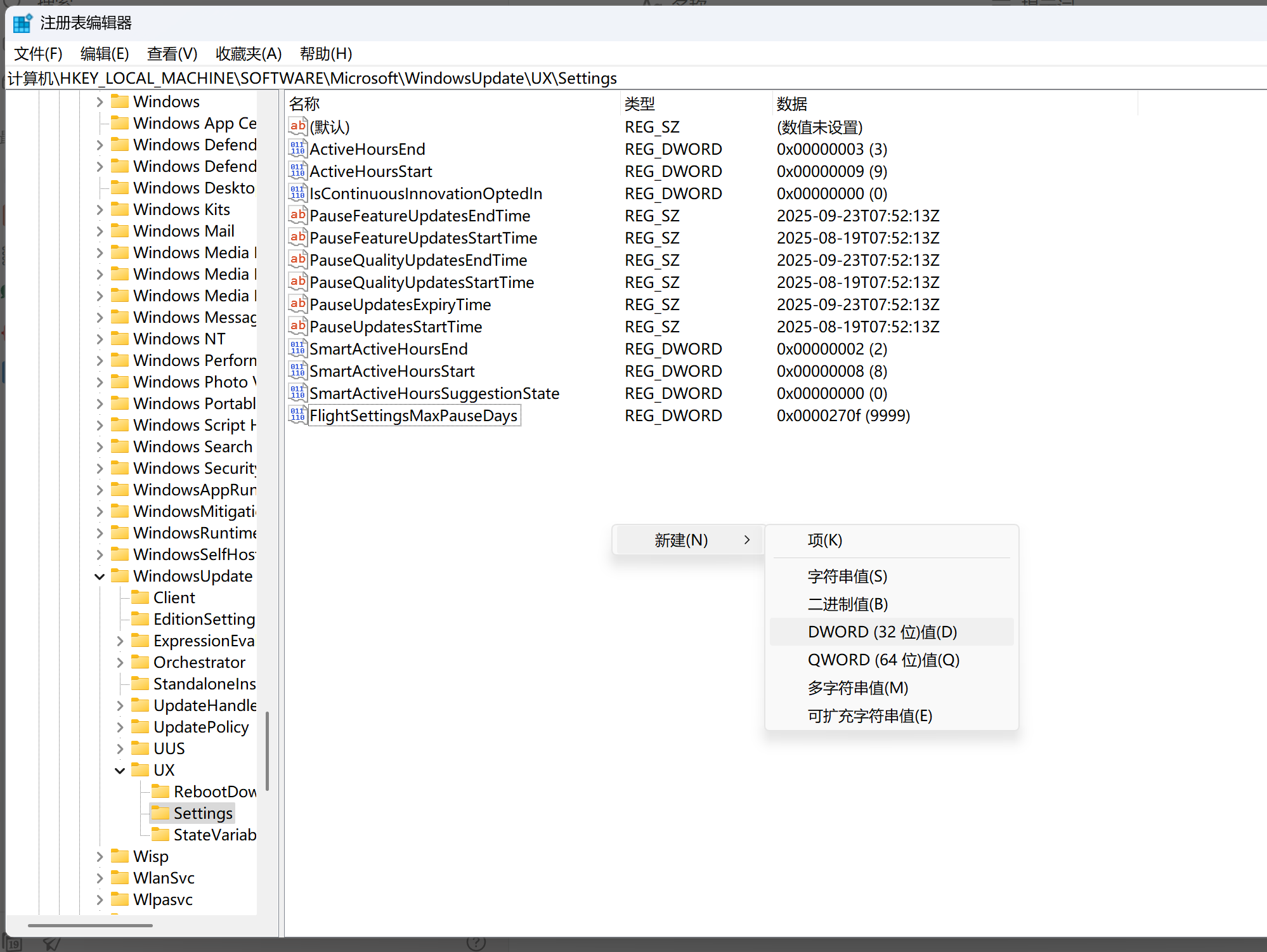Viewport: 1267px width, 952px height.
Task: Click the Windows NT folder icon
Action: point(120,338)
